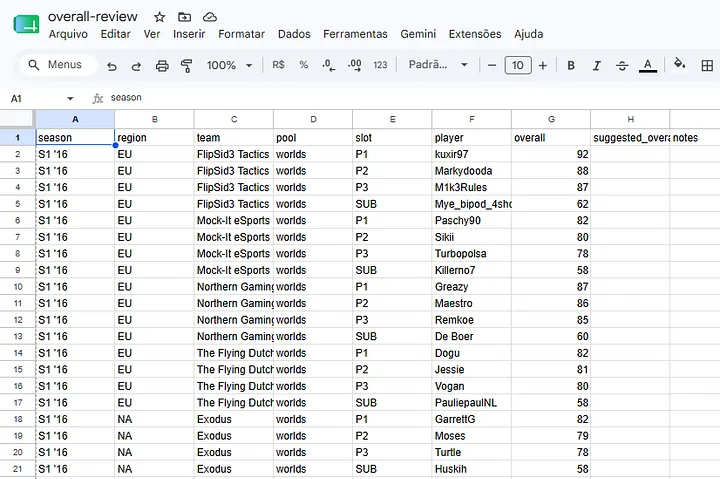Screen dimensions: 720x479
Task: Select the PauliepaulNL cell
Action: (472, 403)
